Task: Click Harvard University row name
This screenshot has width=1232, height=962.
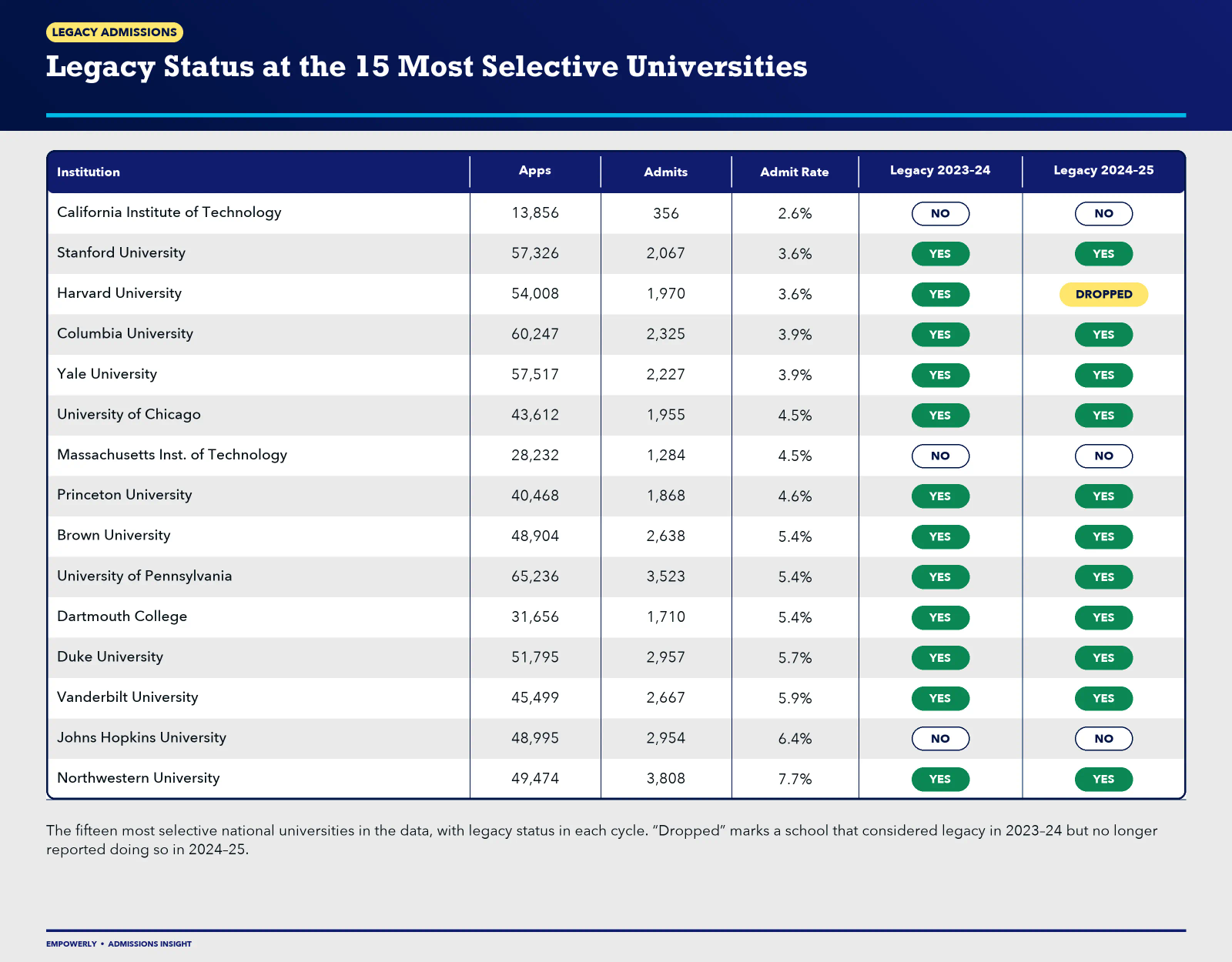Action: click(x=119, y=293)
